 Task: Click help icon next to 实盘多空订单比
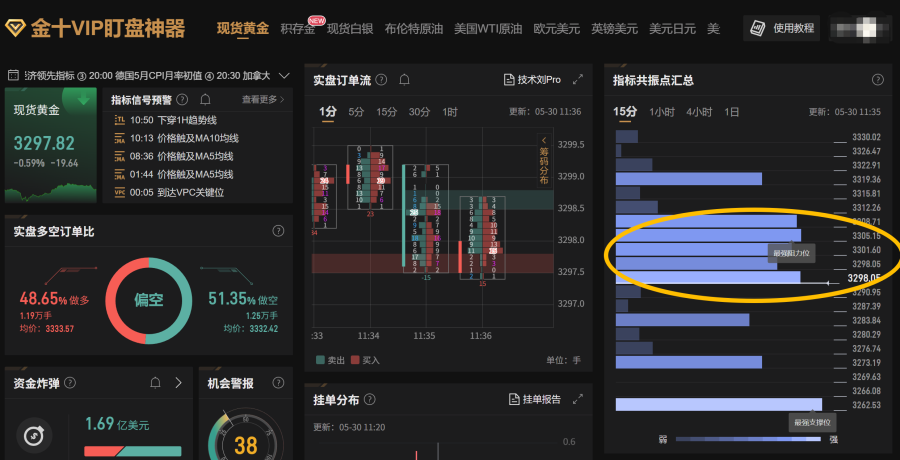278,231
